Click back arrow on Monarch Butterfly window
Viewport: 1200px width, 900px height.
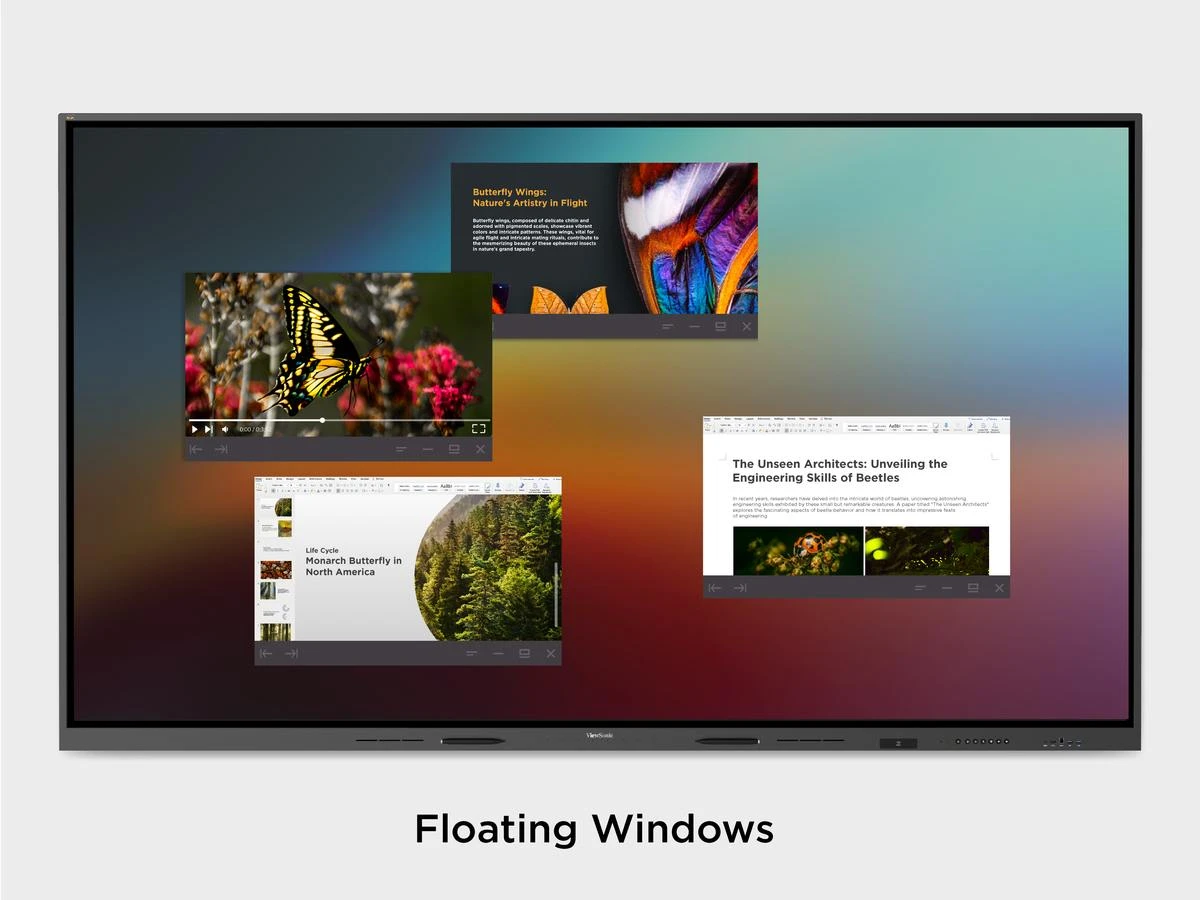(266, 654)
